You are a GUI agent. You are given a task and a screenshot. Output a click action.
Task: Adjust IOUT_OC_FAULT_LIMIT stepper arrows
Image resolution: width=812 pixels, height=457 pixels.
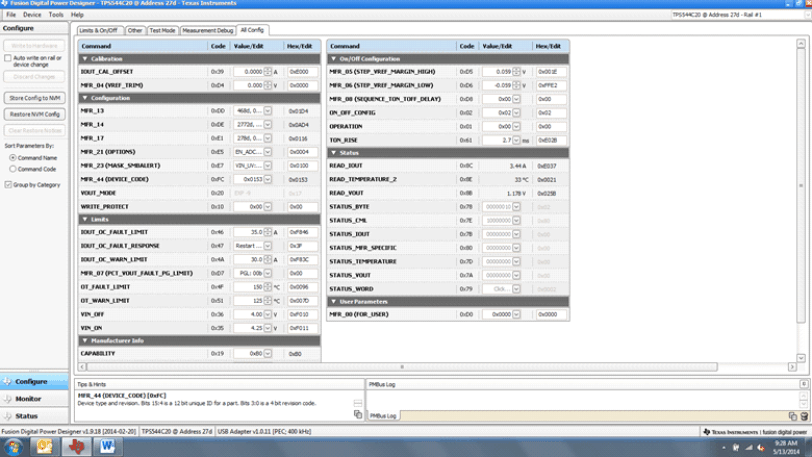pos(268,232)
